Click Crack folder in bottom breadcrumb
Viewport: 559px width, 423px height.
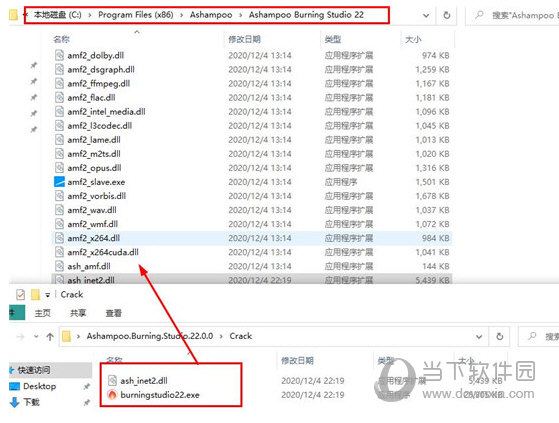click(241, 336)
